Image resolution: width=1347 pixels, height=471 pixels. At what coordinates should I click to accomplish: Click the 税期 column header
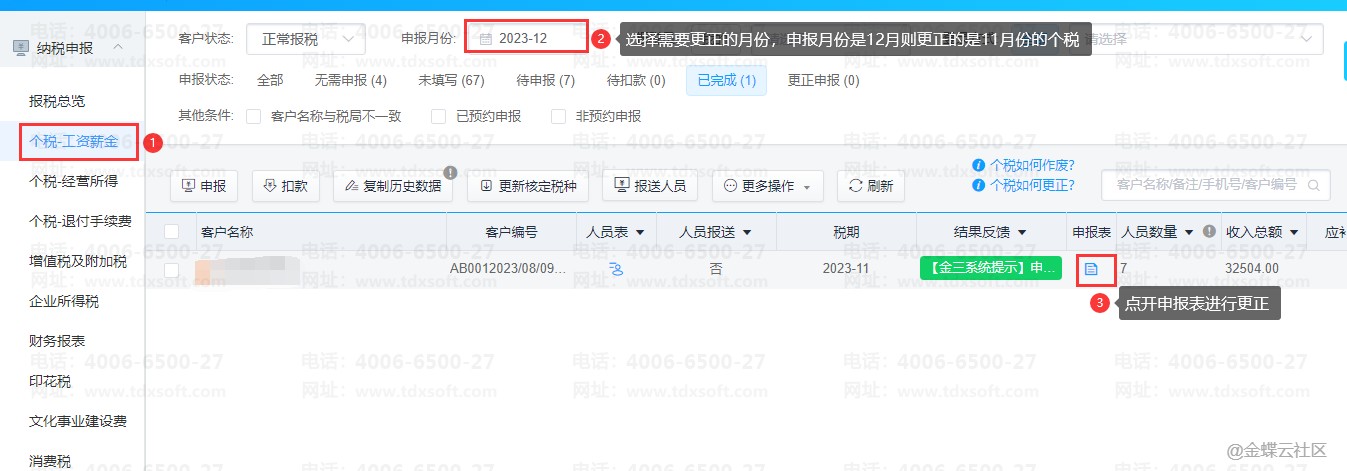point(846,232)
